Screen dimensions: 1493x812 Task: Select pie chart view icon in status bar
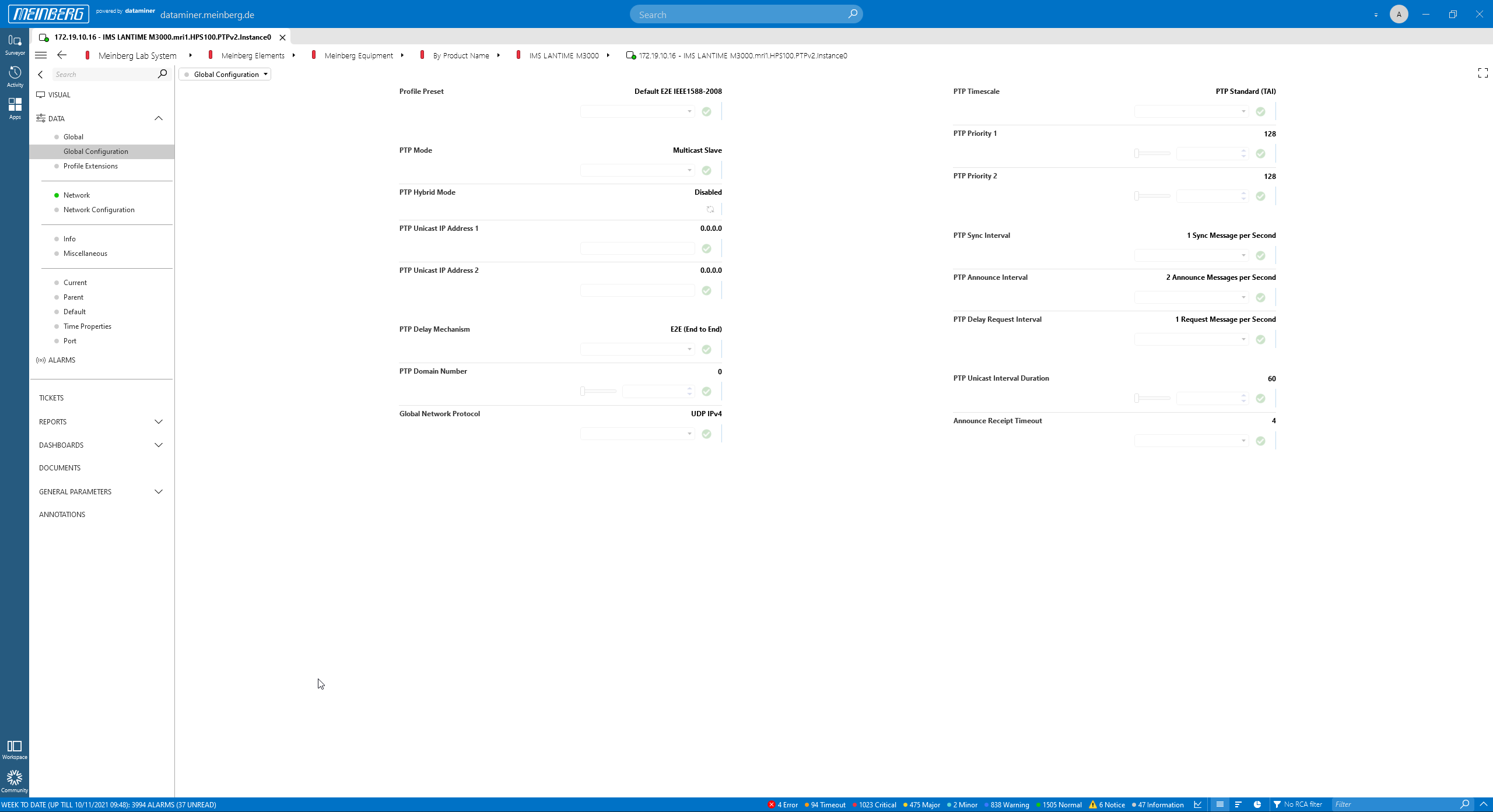[1257, 804]
